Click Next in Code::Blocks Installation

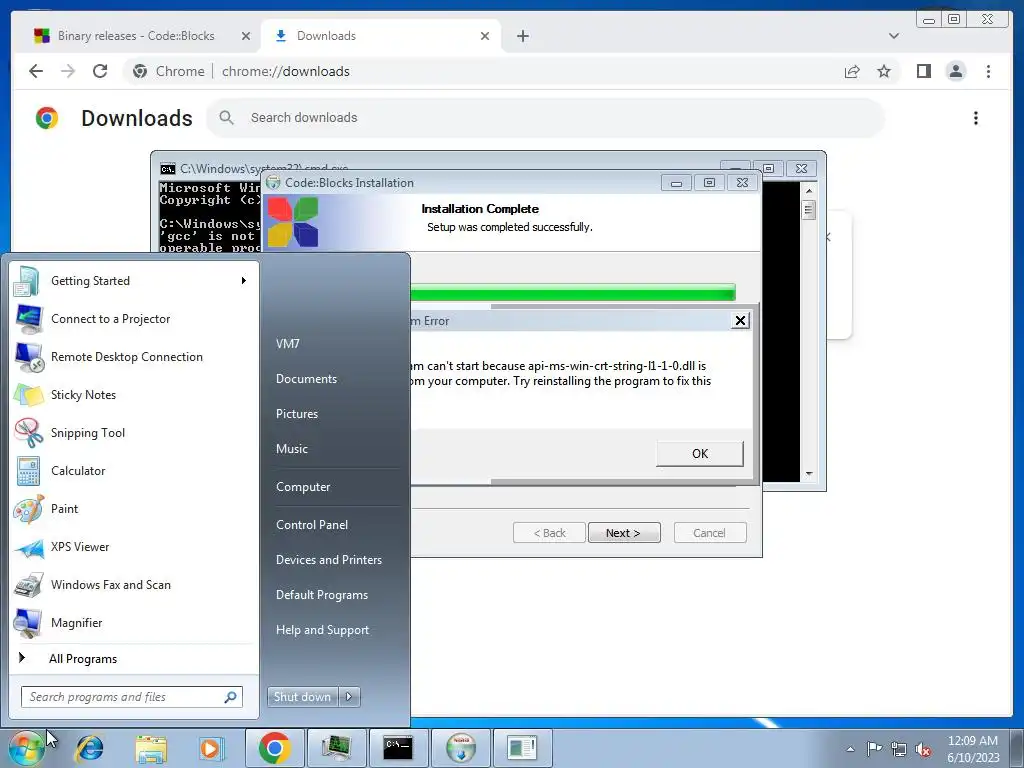pyautogui.click(x=624, y=533)
